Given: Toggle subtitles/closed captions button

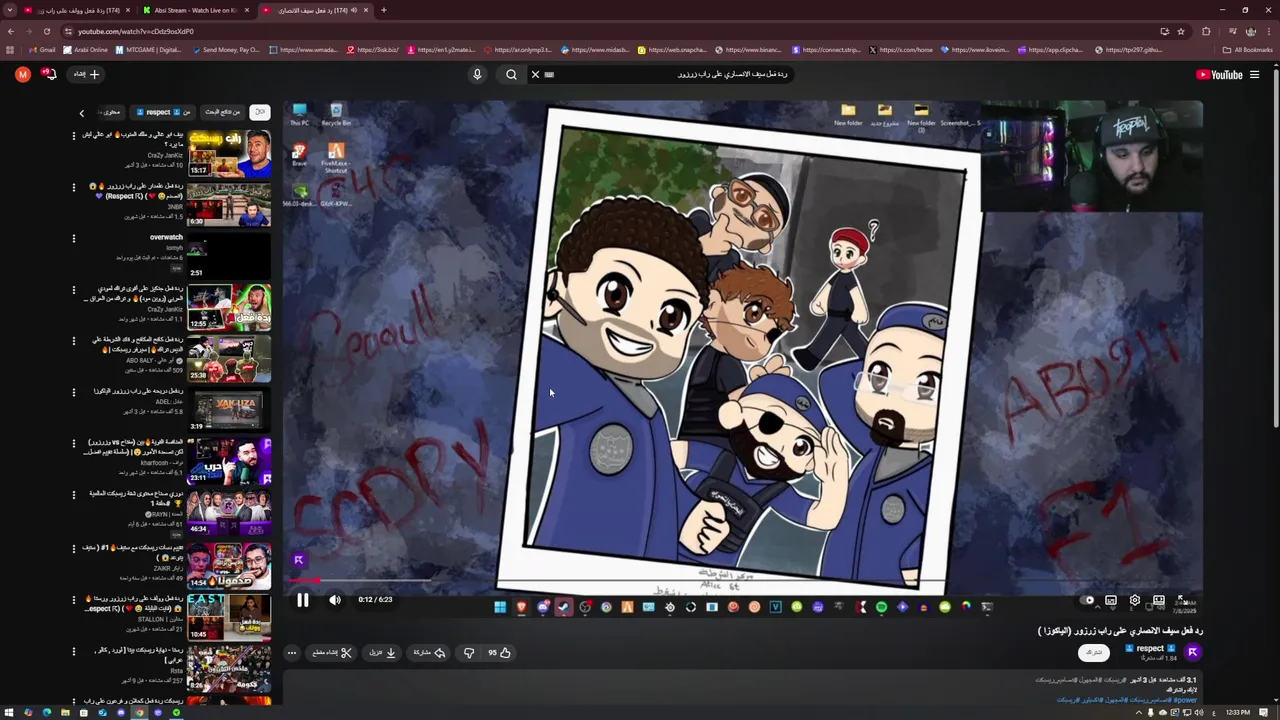Looking at the screenshot, I should [x=1111, y=600].
